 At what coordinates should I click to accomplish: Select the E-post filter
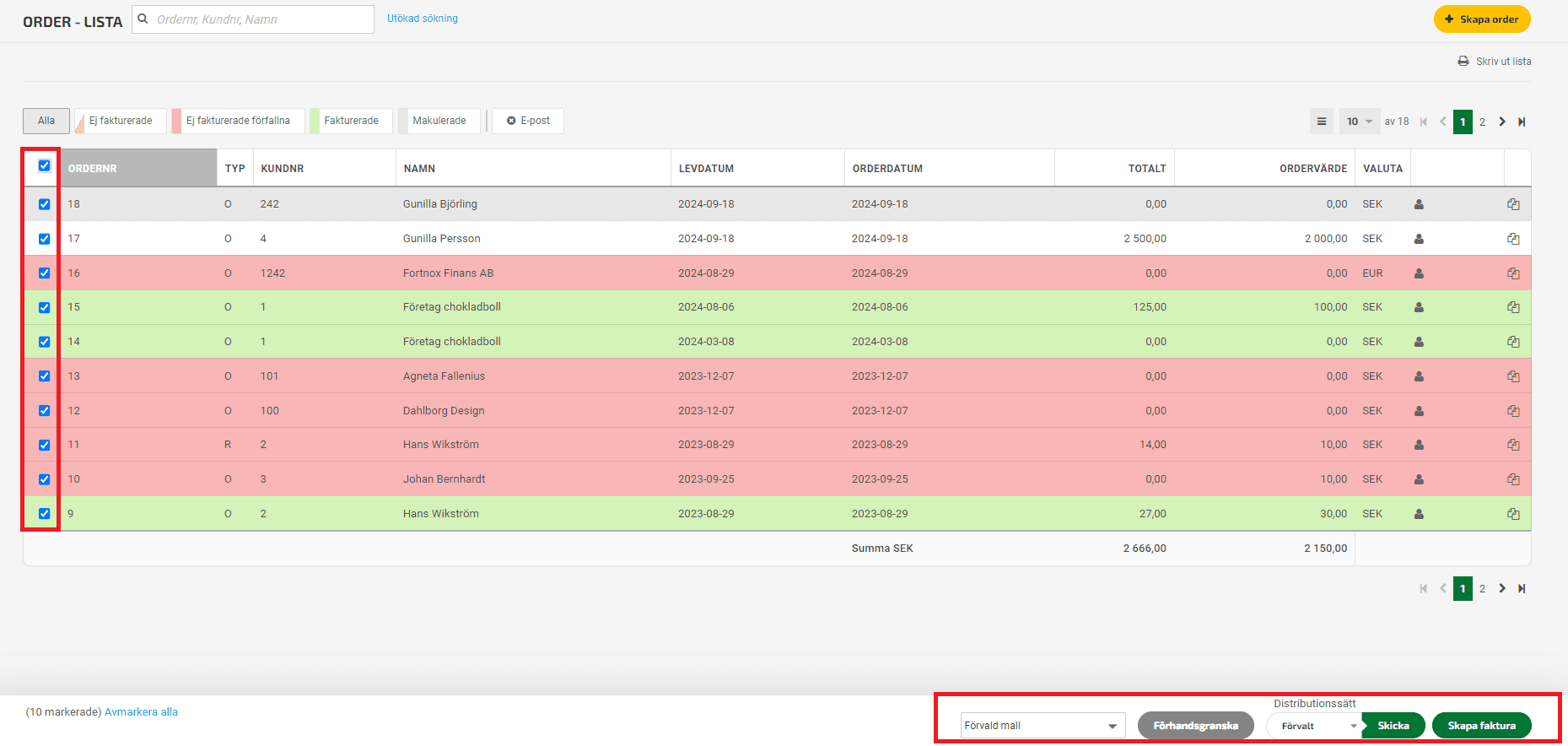point(528,121)
